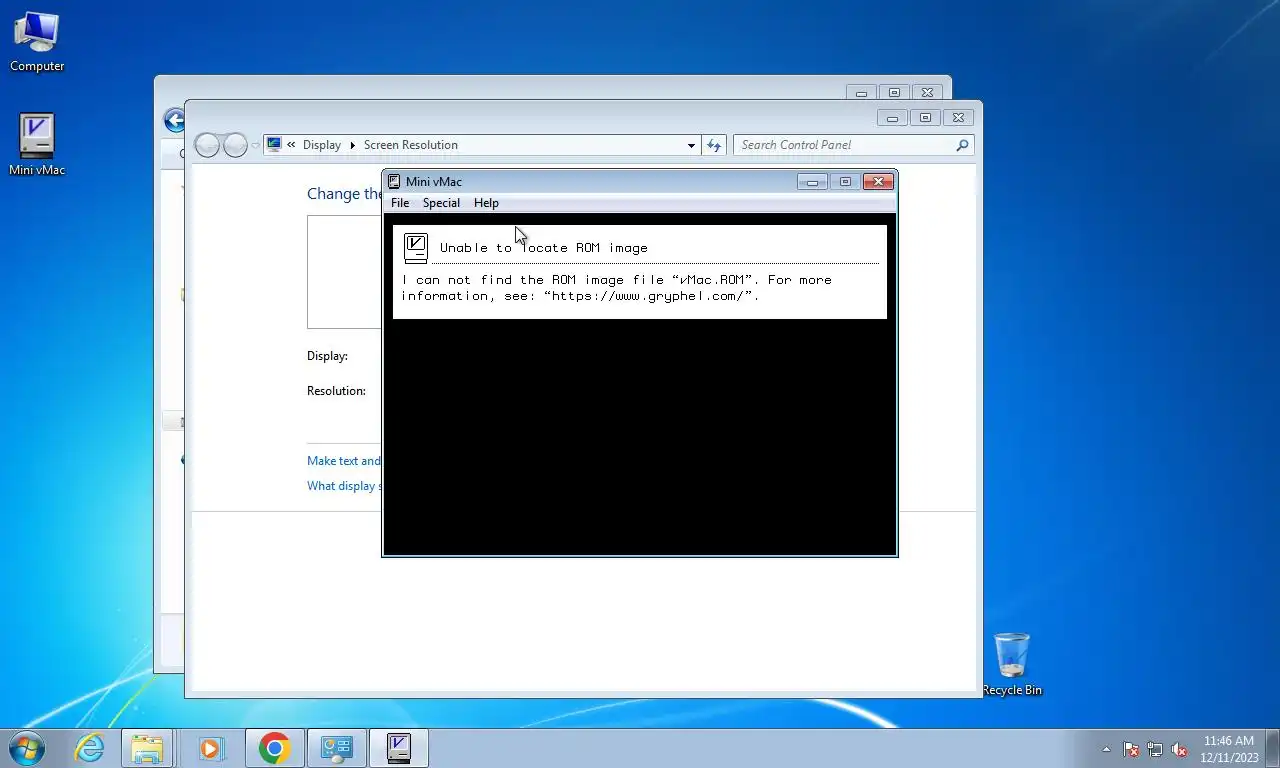The width and height of the screenshot is (1280, 768).
Task: Select the Mini vMac desktop shortcut
Action: (x=37, y=145)
